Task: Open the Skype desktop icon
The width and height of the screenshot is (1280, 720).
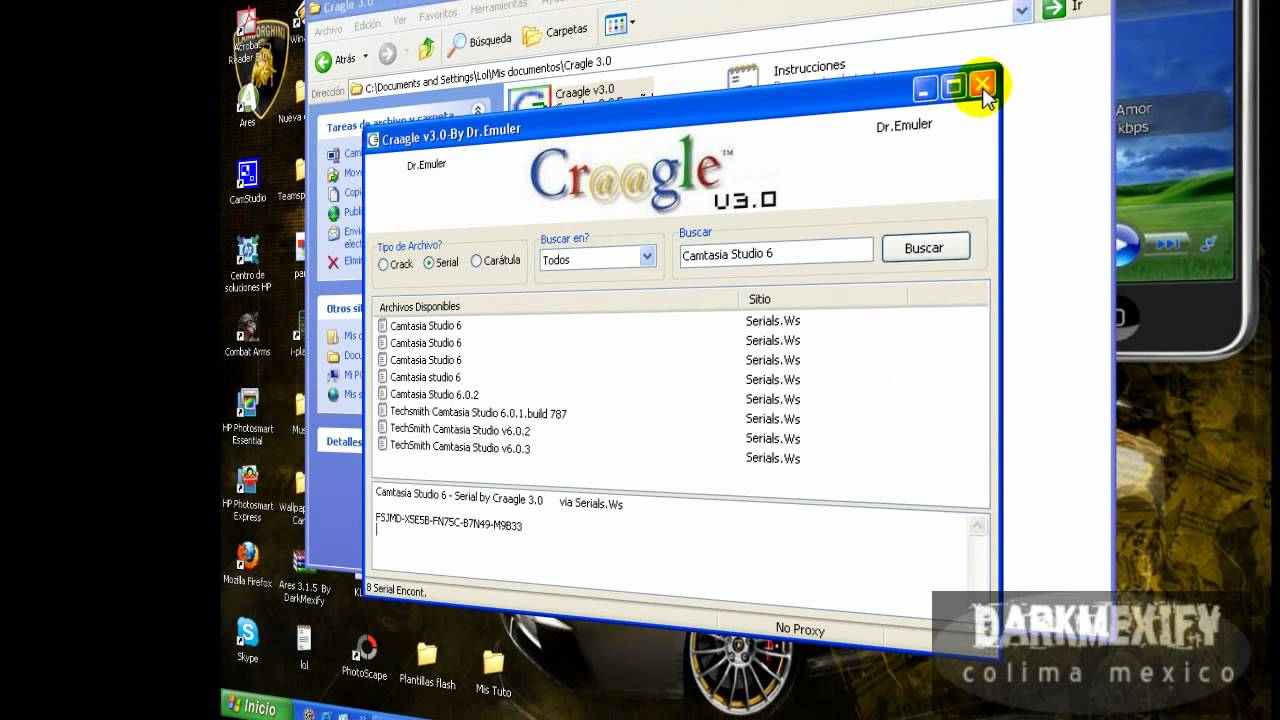Action: 247,640
